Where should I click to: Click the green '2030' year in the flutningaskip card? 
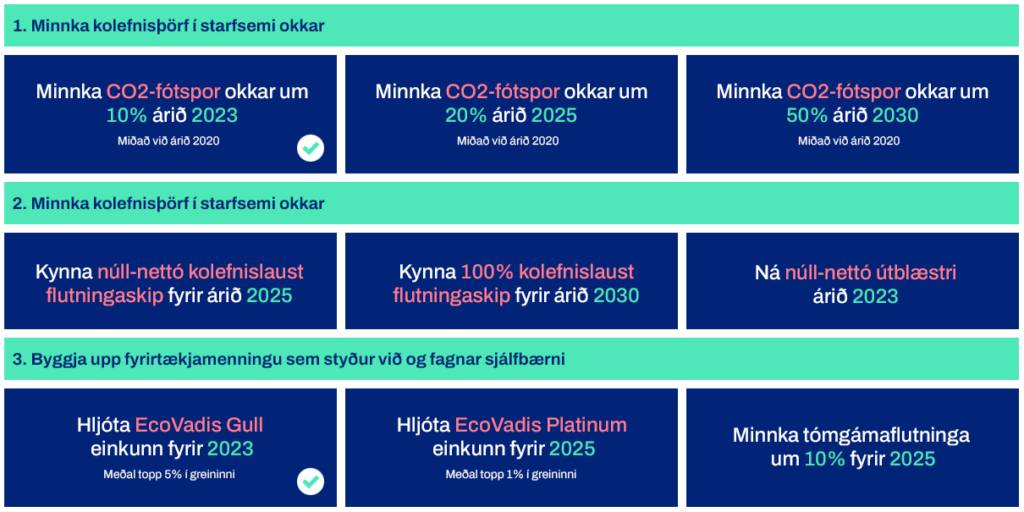616,296
